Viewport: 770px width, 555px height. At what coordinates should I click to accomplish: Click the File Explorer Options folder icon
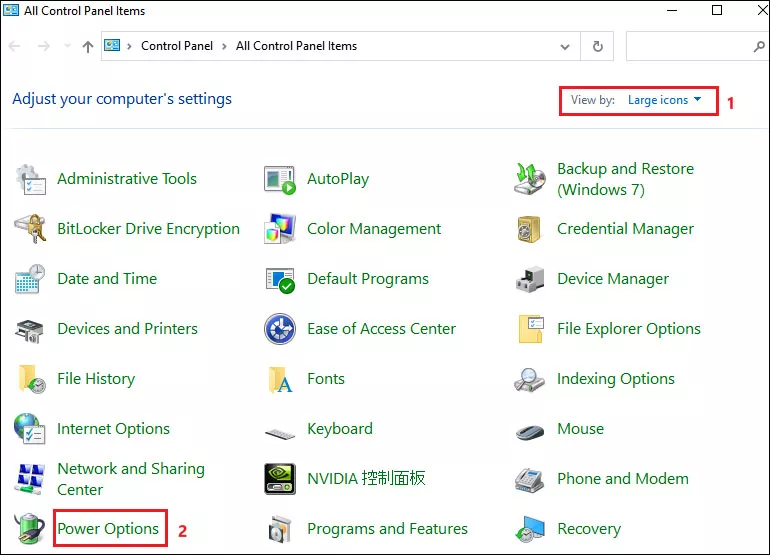(531, 329)
